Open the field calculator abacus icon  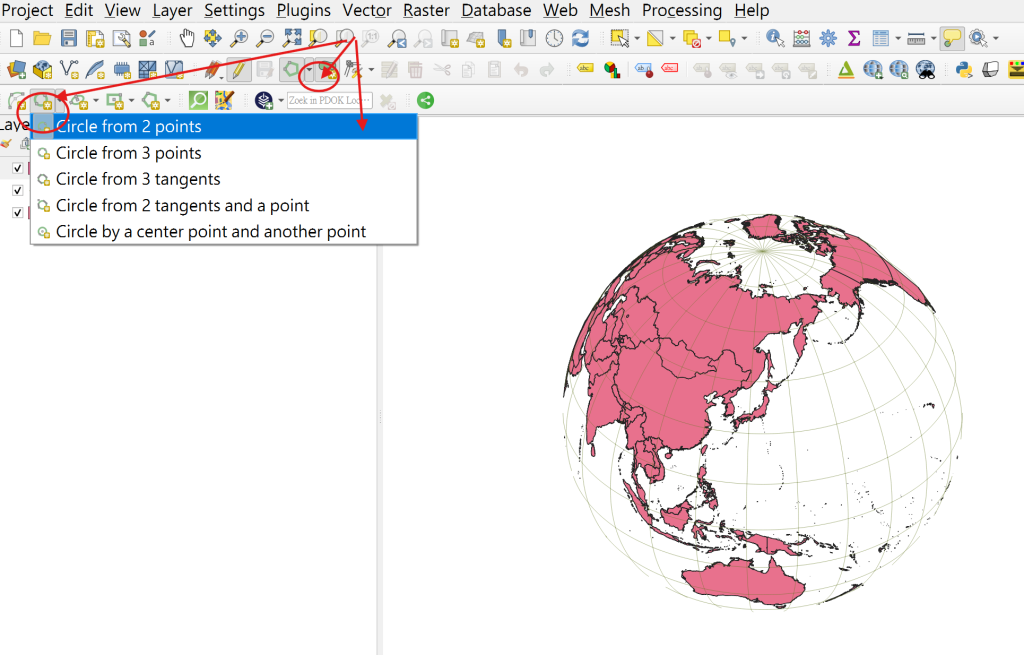(801, 39)
